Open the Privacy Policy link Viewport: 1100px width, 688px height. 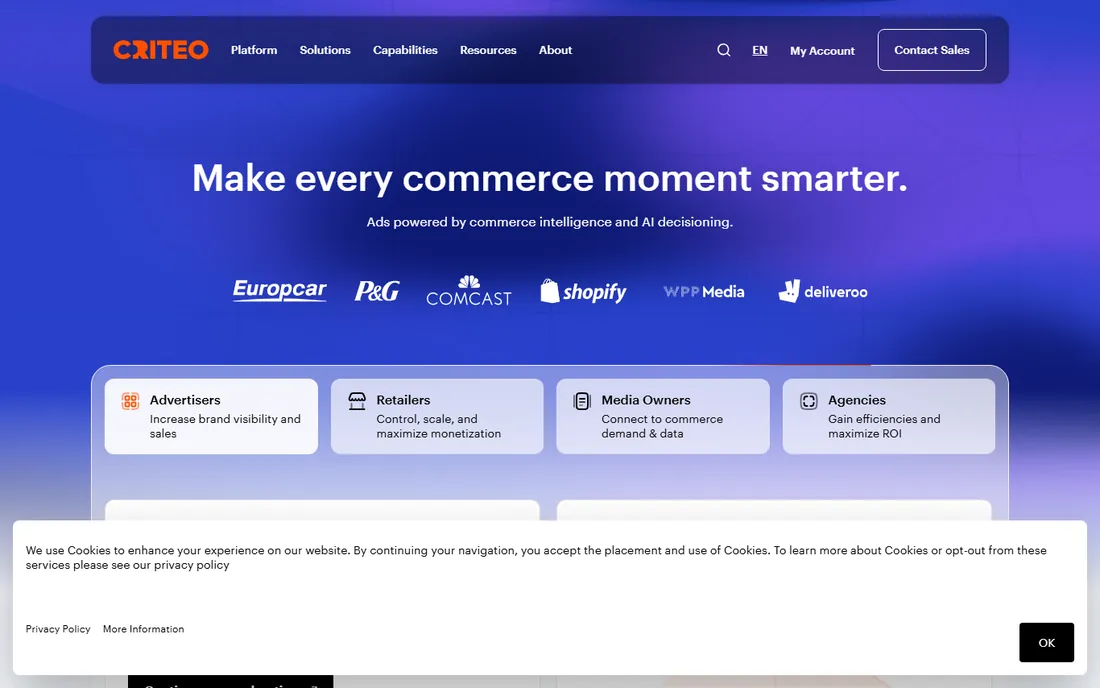coord(58,629)
